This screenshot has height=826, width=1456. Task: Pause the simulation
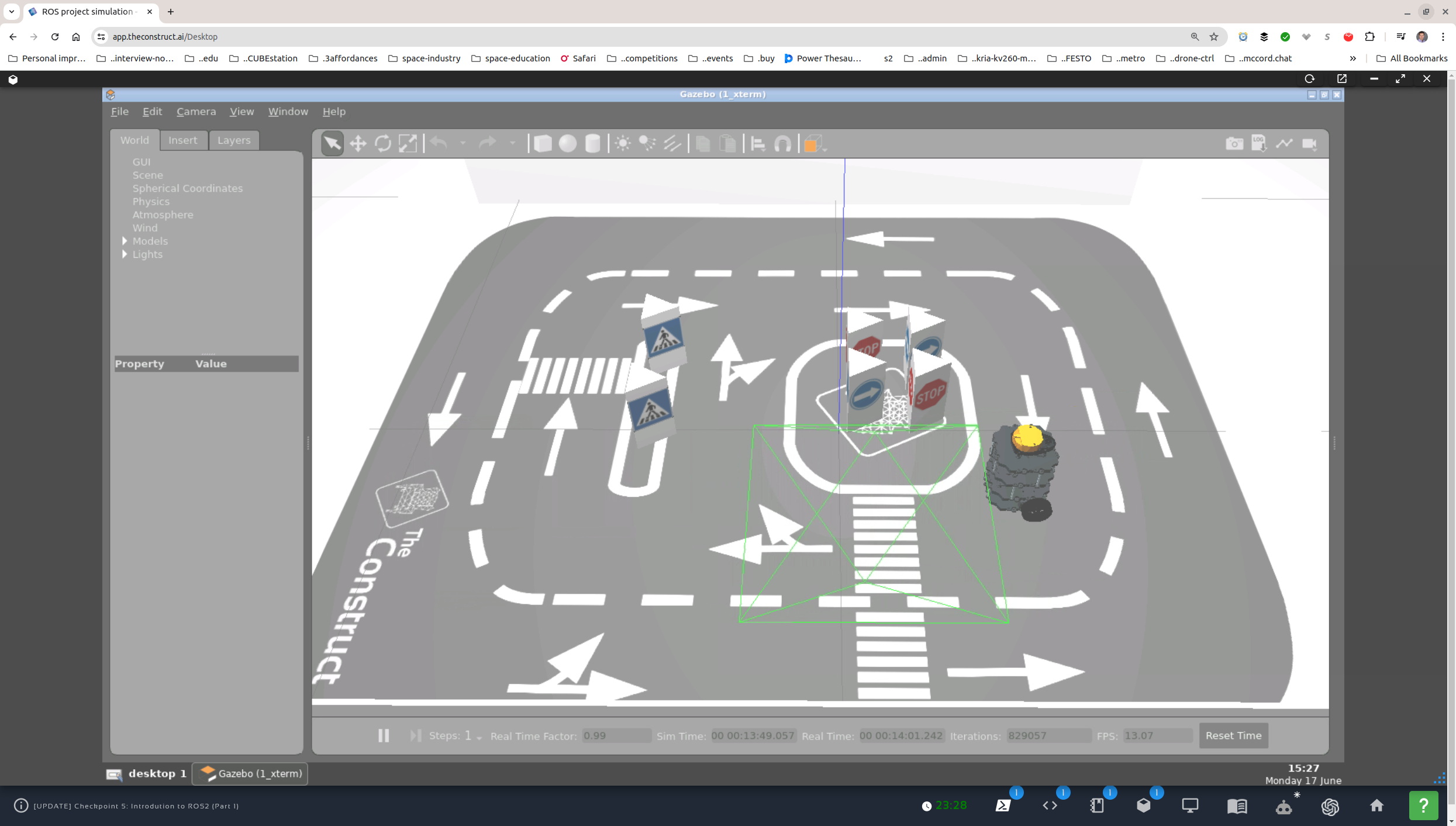click(x=384, y=735)
